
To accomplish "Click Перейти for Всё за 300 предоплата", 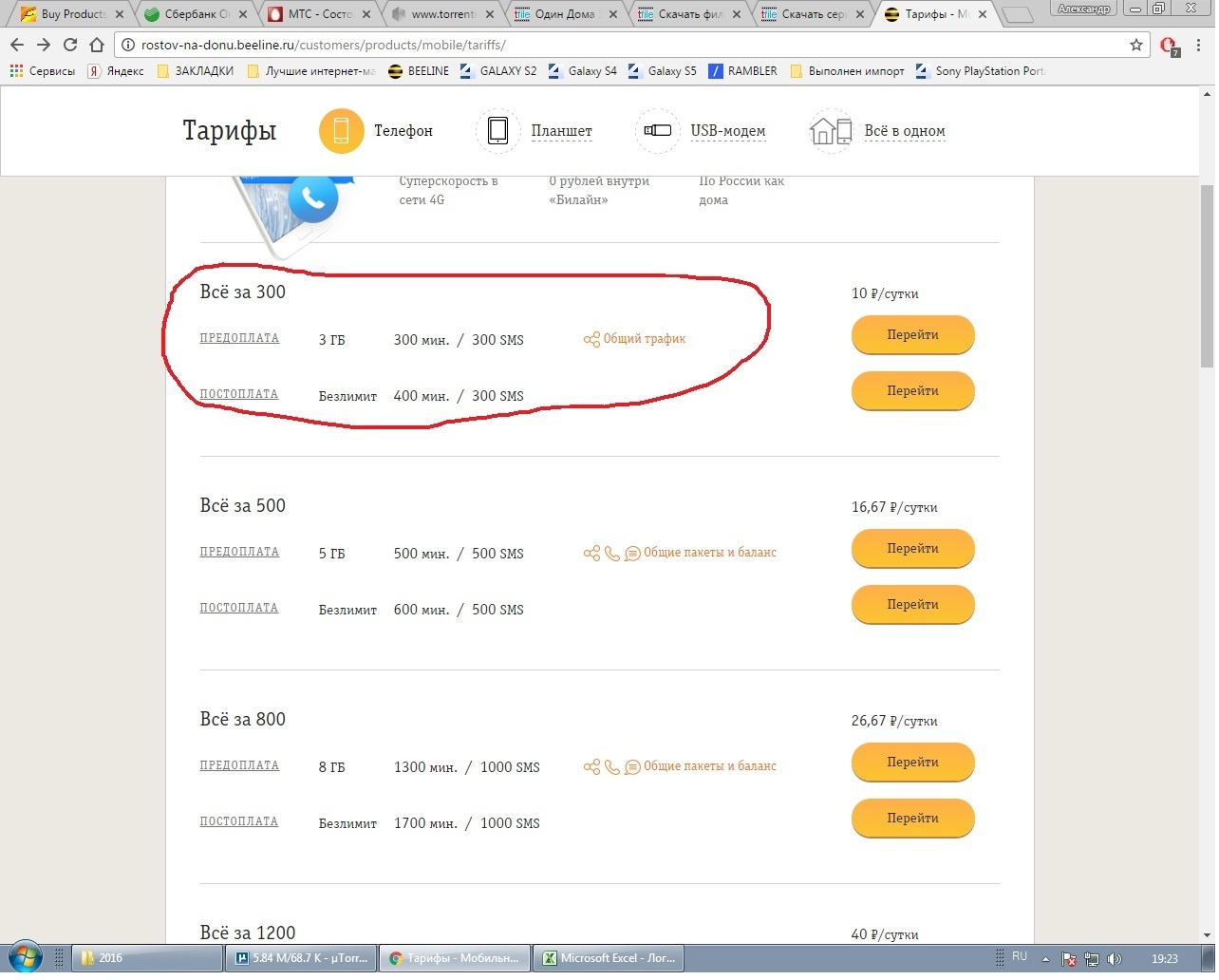I will [913, 335].
